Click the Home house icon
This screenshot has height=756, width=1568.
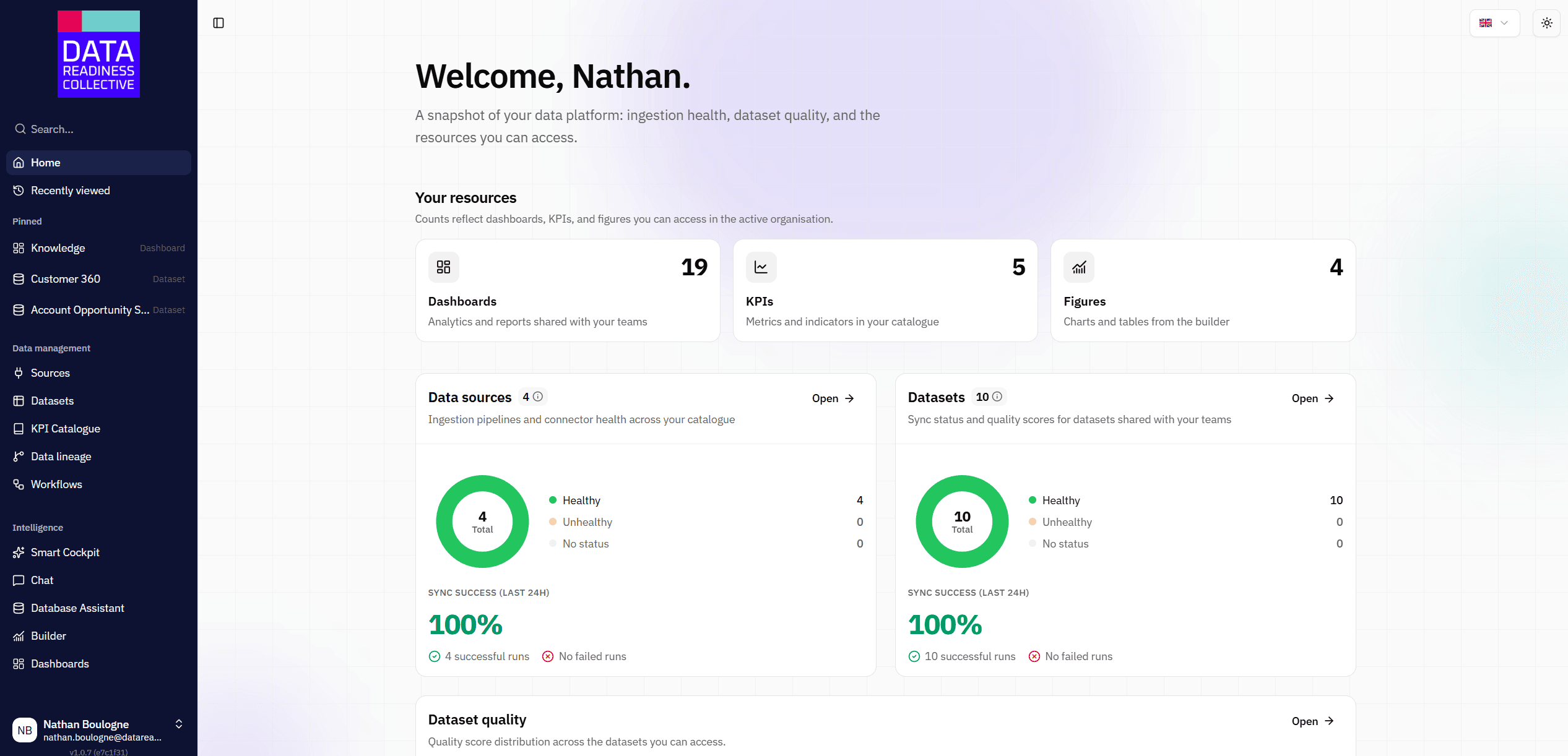click(19, 163)
